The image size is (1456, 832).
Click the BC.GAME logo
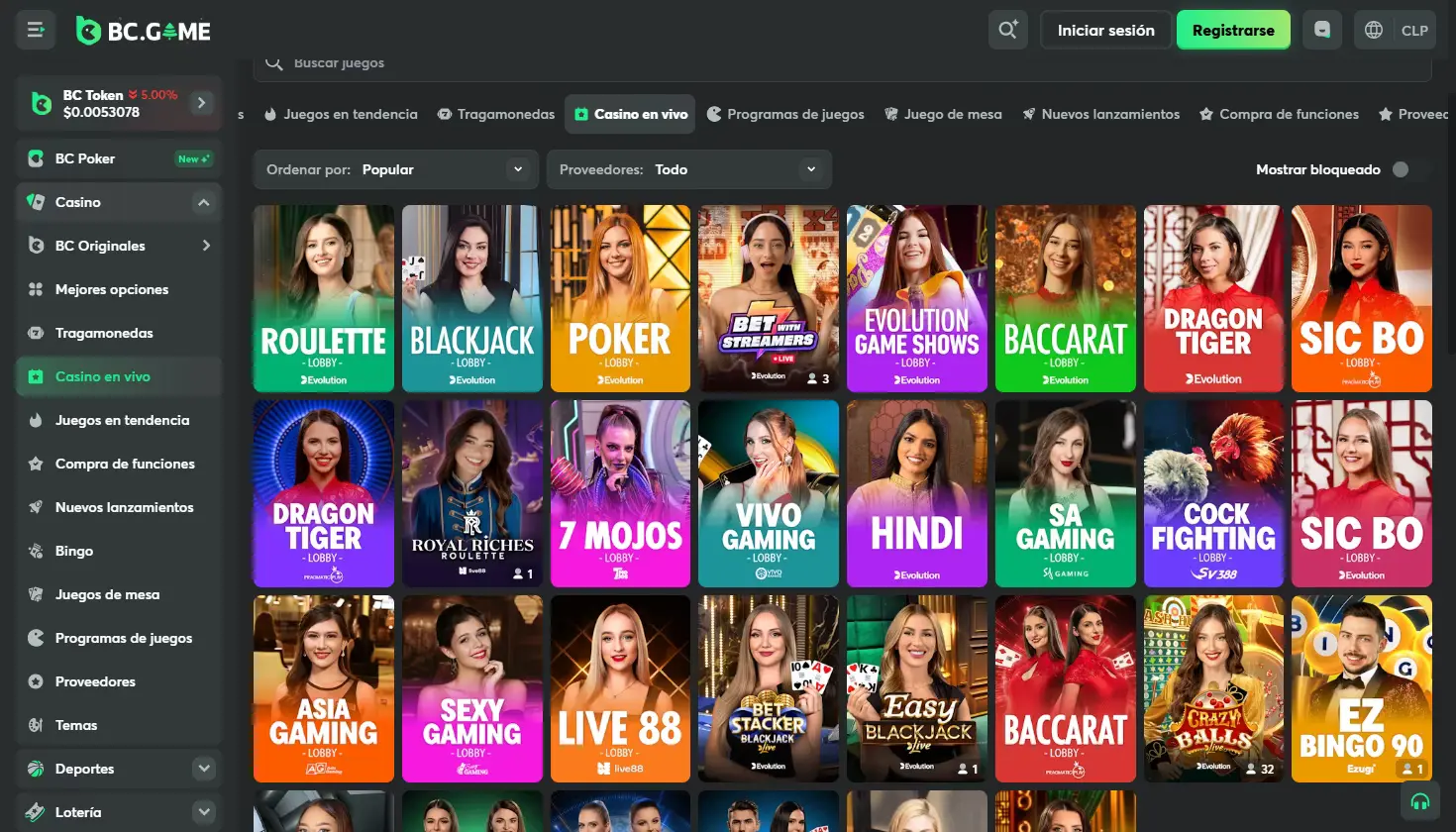(x=145, y=31)
